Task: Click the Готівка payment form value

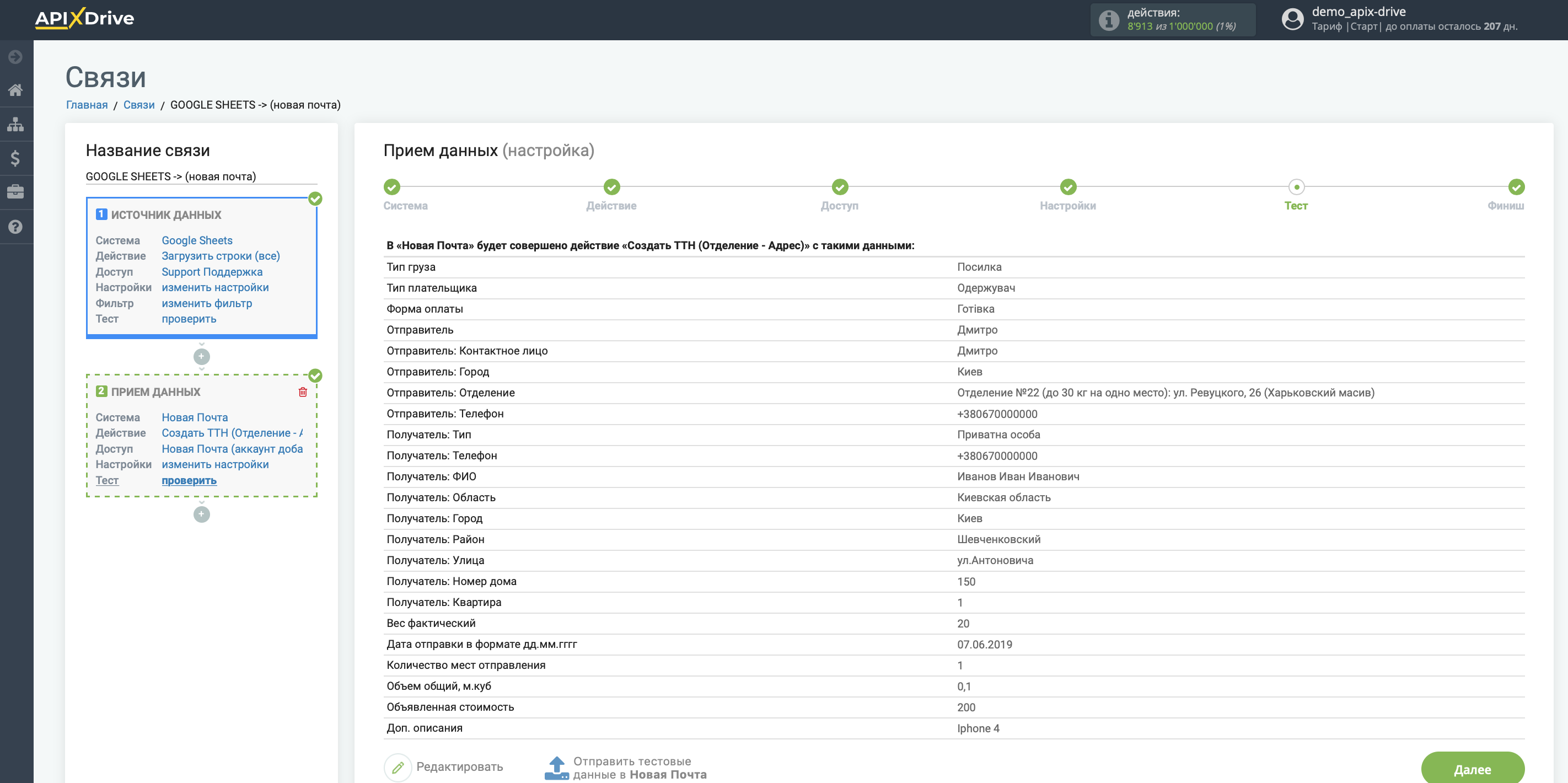Action: coord(976,309)
